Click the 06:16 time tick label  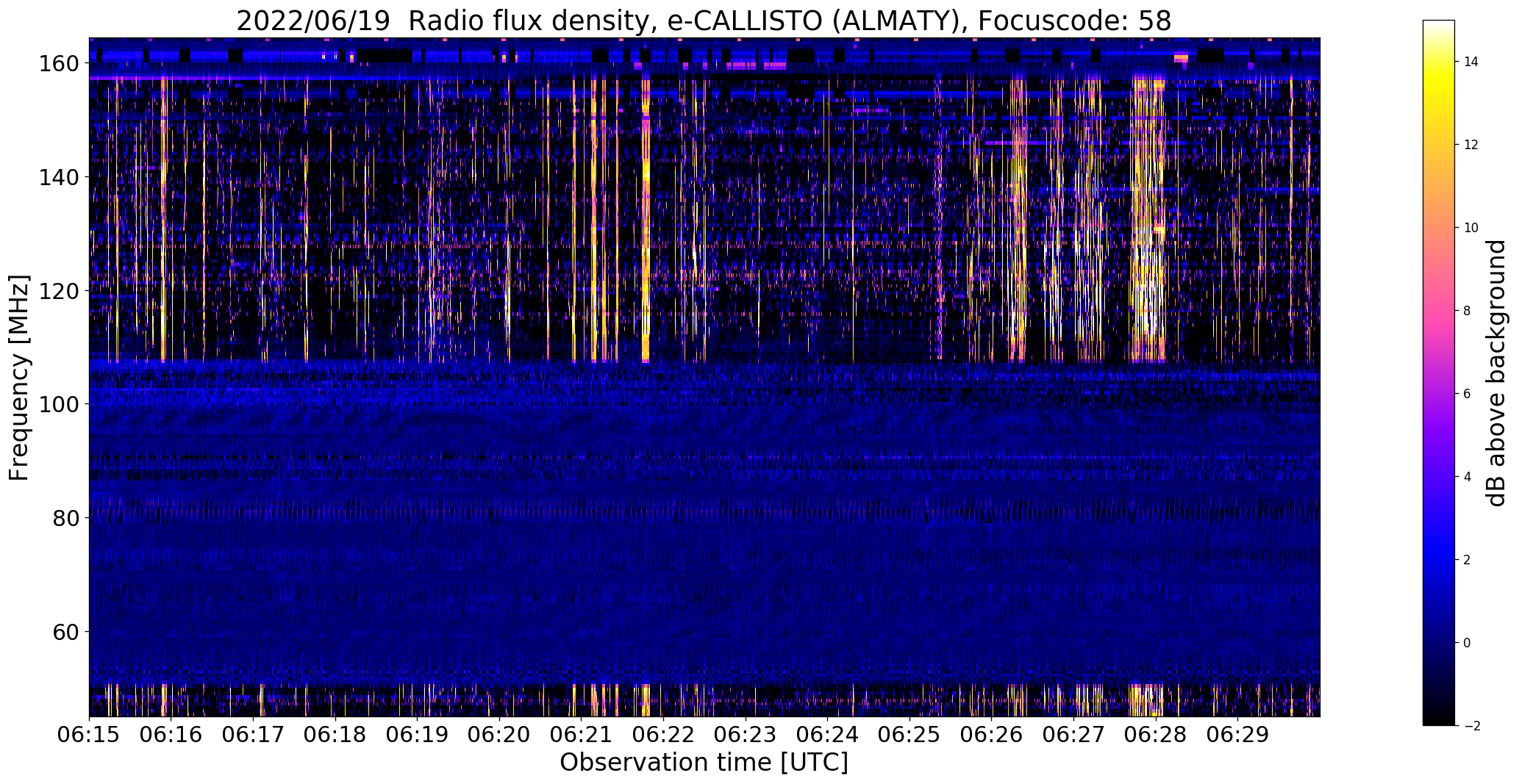tap(171, 734)
